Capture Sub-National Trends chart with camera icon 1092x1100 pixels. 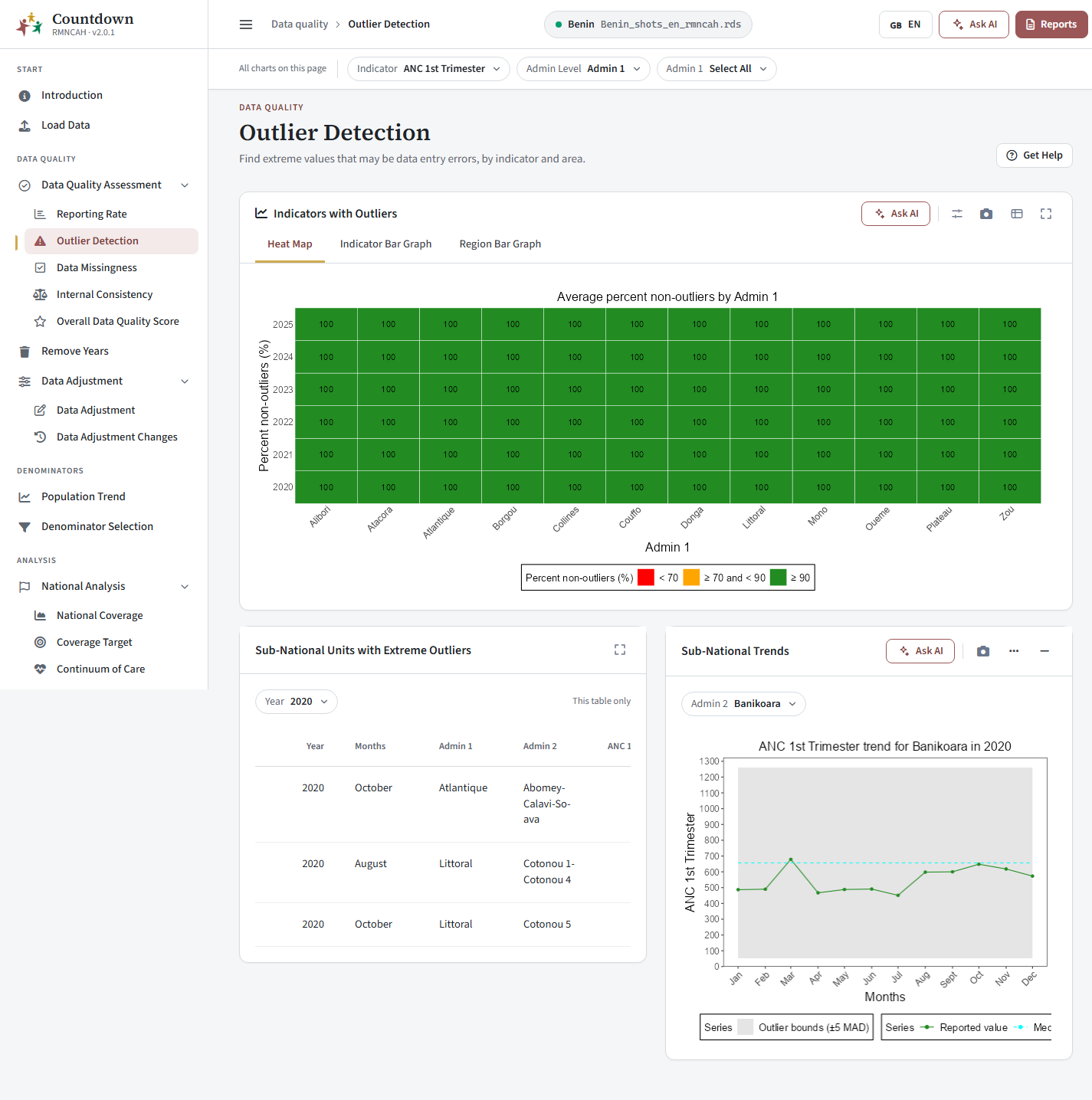[983, 651]
